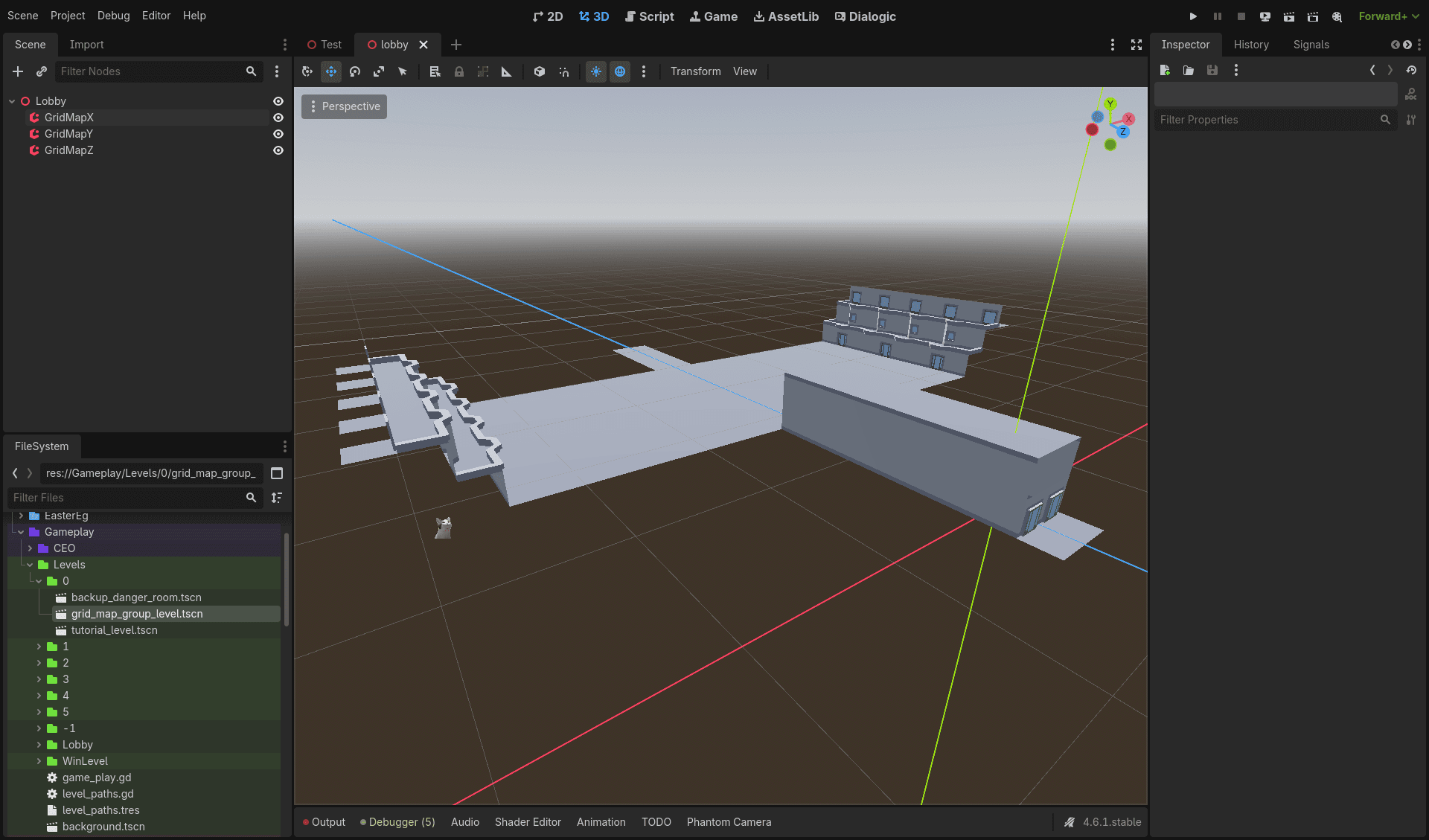Add a new node with plus icon
Screen dimensions: 1429x840
18,71
